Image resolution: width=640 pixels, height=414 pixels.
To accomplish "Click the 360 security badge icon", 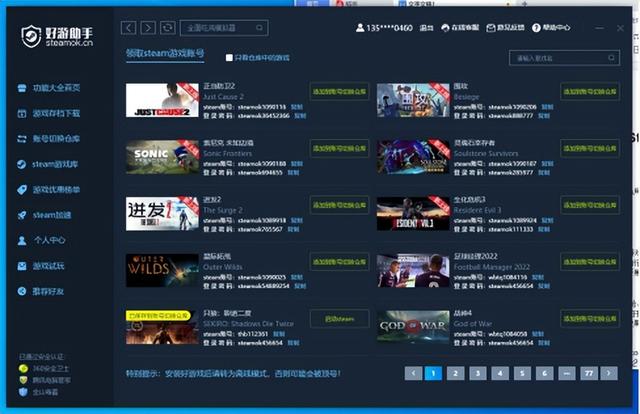I will pos(23,369).
